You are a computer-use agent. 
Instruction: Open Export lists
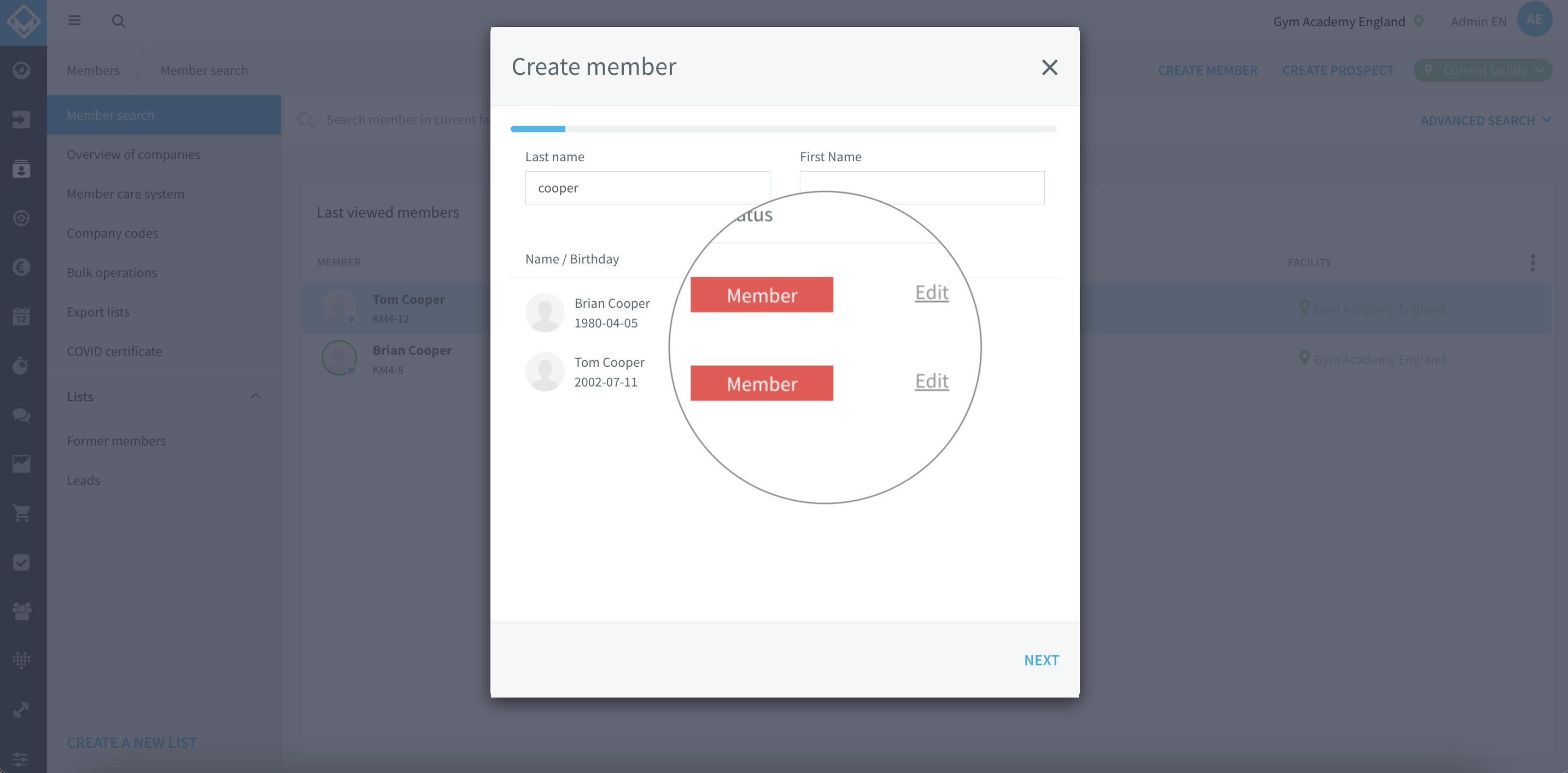point(98,312)
